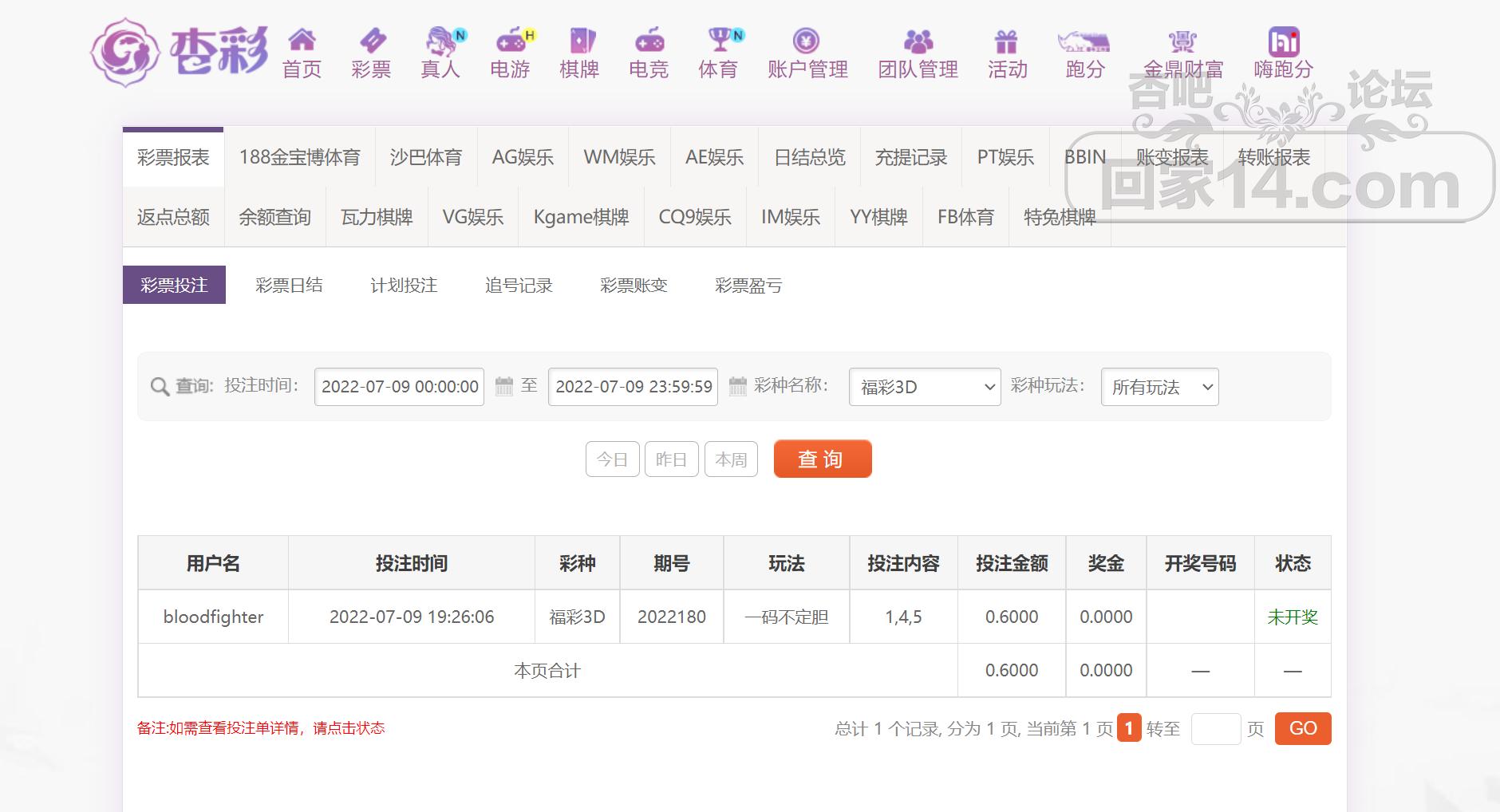
Task: Open calendar picker for start time
Action: click(504, 387)
